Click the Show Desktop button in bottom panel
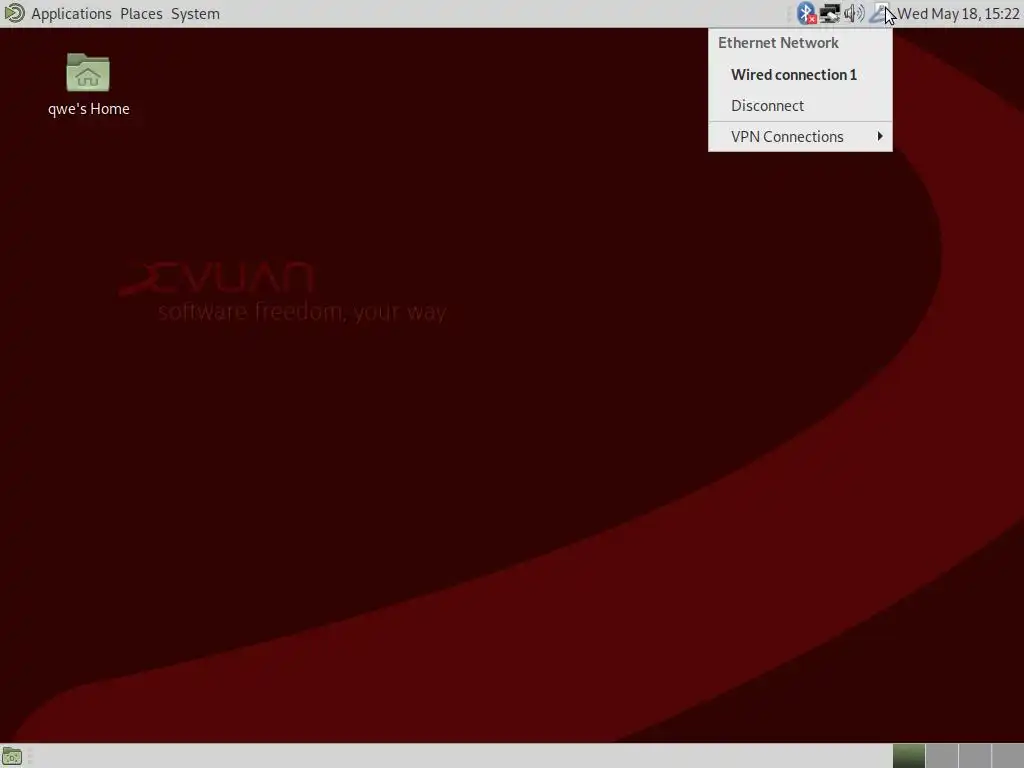 12,756
